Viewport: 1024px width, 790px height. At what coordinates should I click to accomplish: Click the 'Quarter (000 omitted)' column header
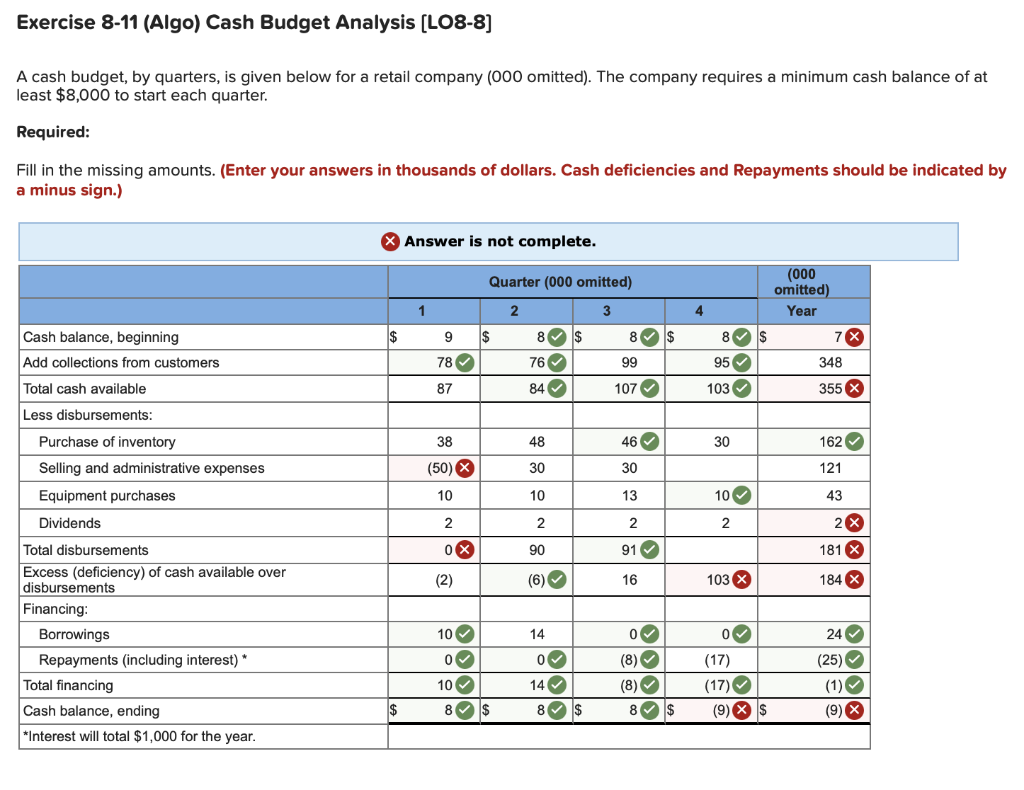coord(560,282)
